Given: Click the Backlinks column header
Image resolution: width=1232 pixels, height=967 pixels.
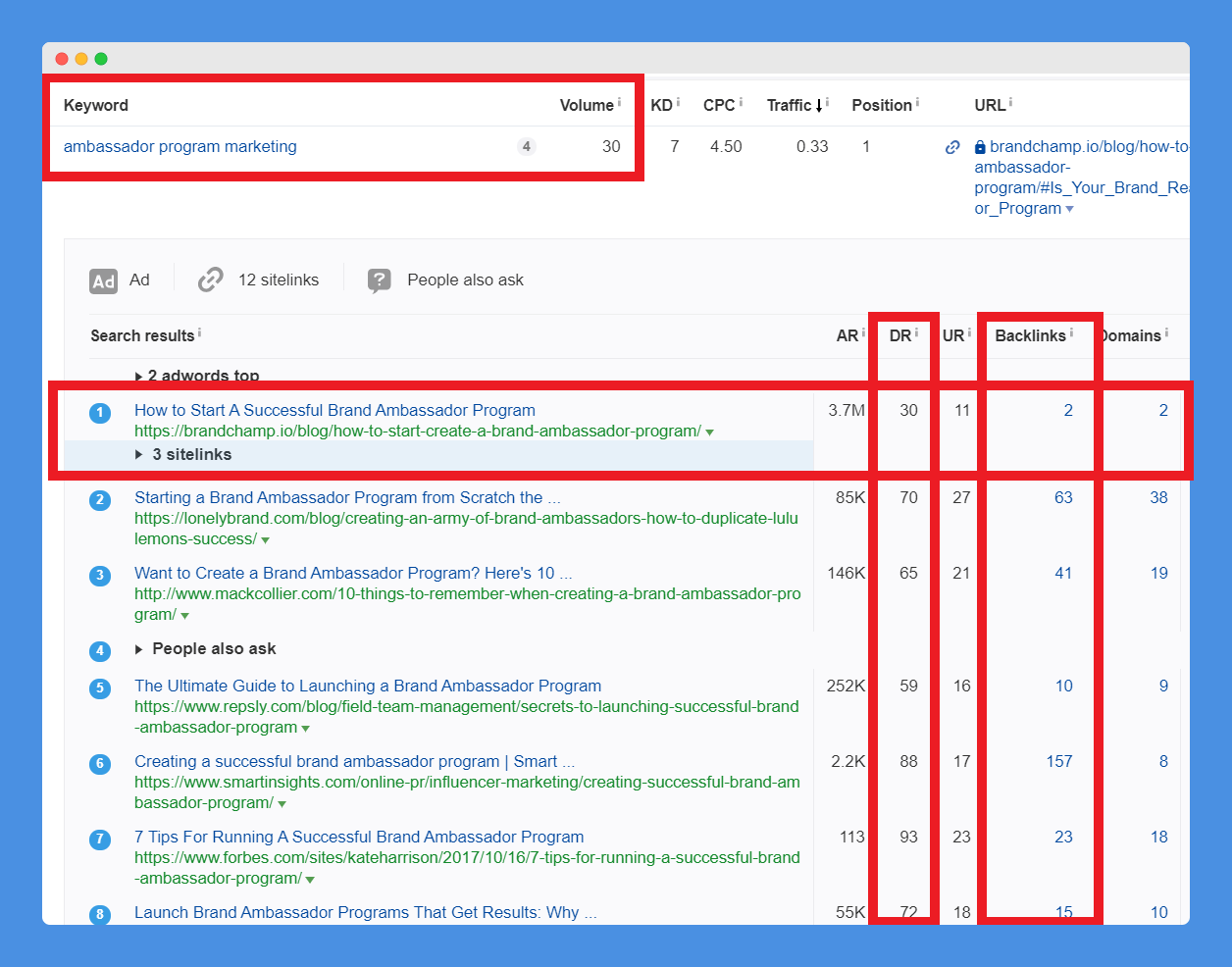Looking at the screenshot, I should click(1030, 335).
